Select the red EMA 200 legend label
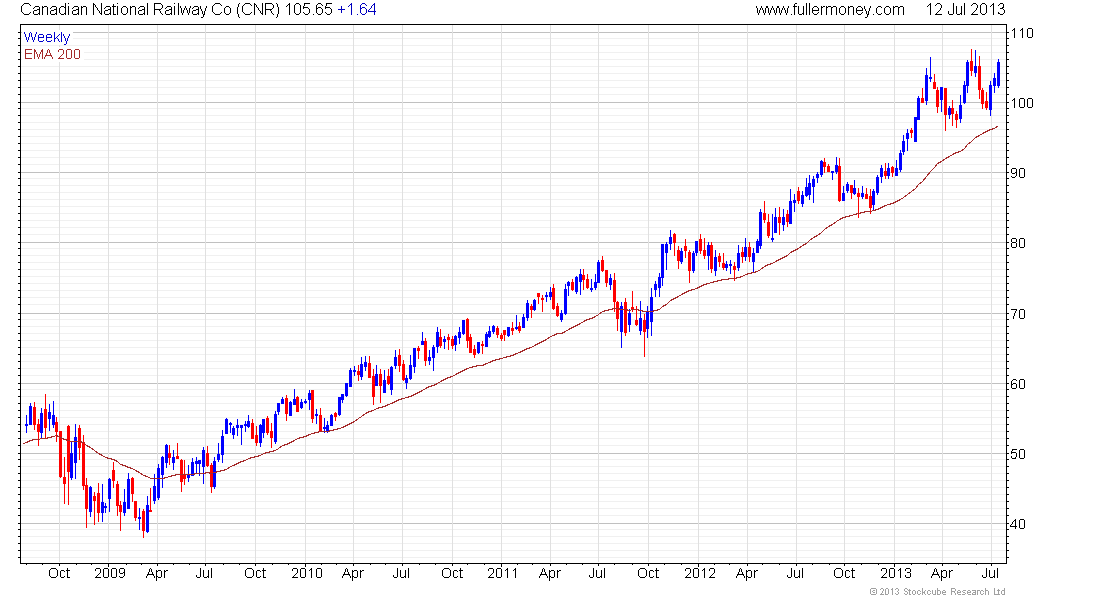 pos(52,54)
